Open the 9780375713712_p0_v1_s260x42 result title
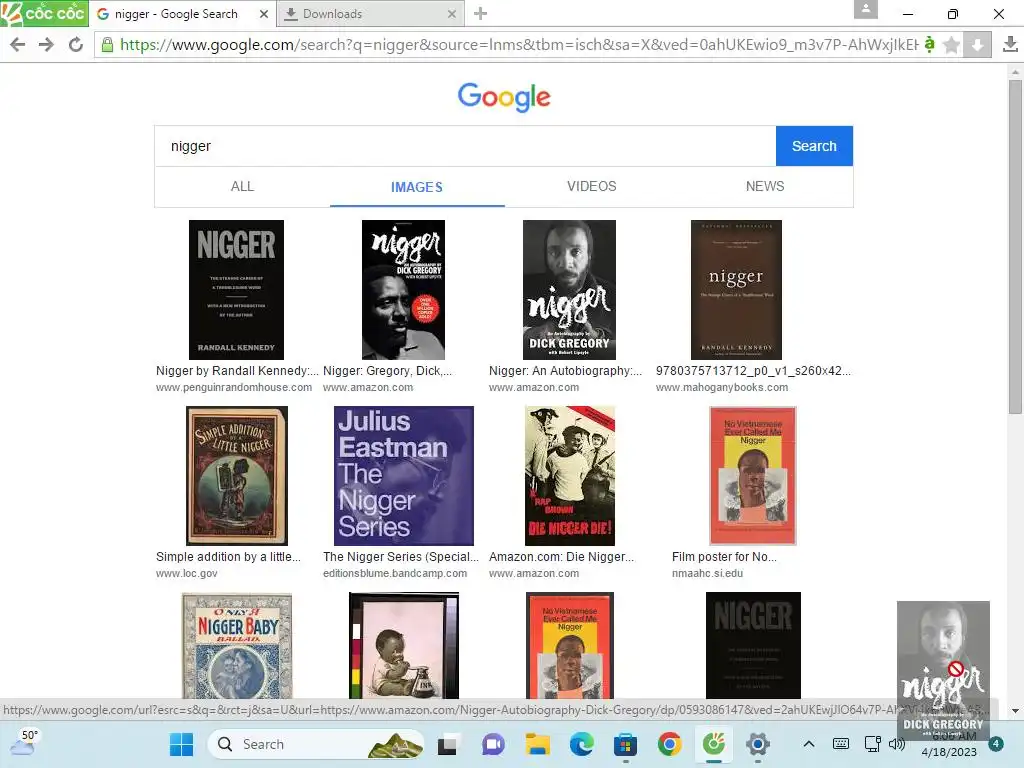 pyautogui.click(x=753, y=371)
